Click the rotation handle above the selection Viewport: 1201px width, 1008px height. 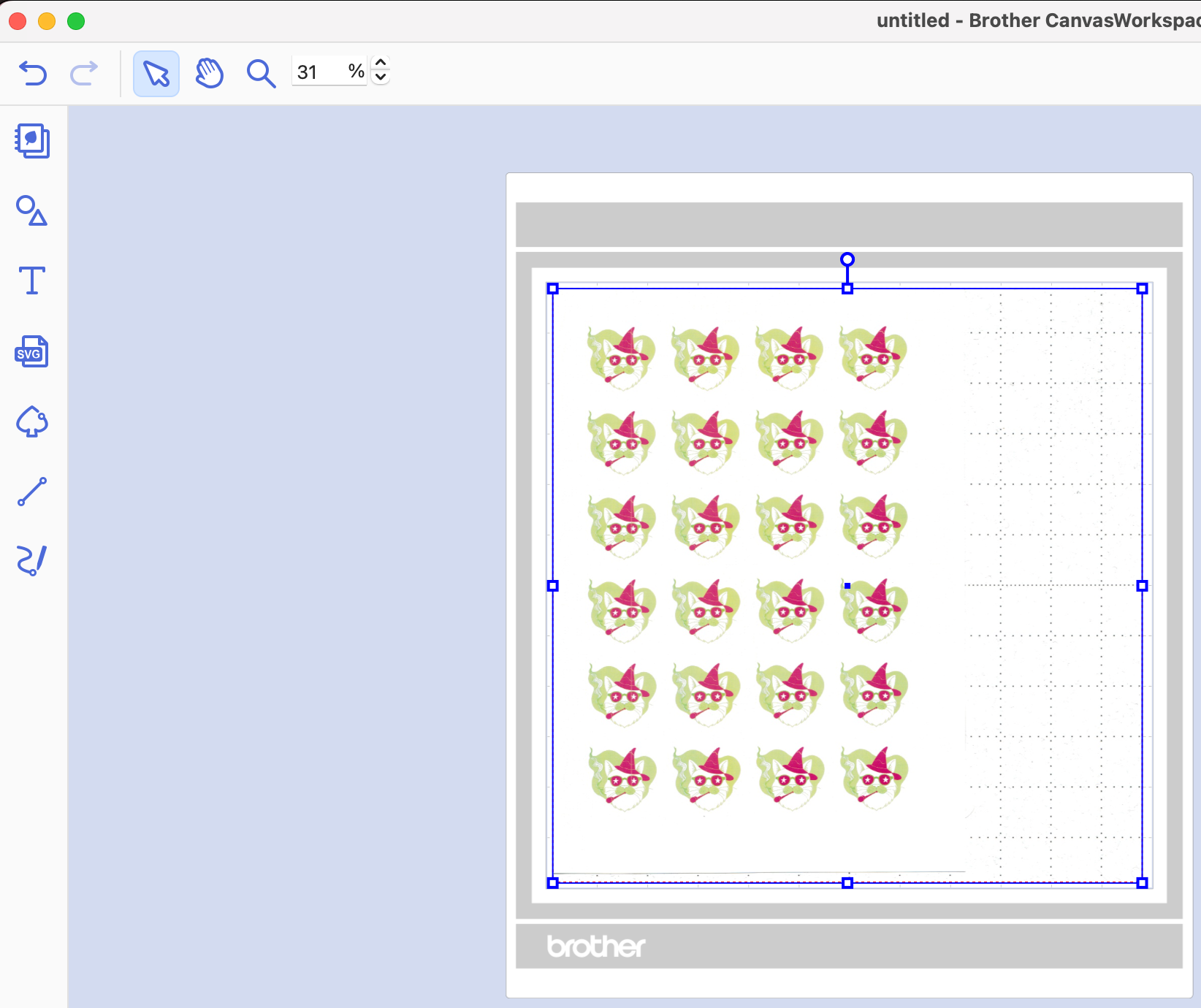click(847, 259)
